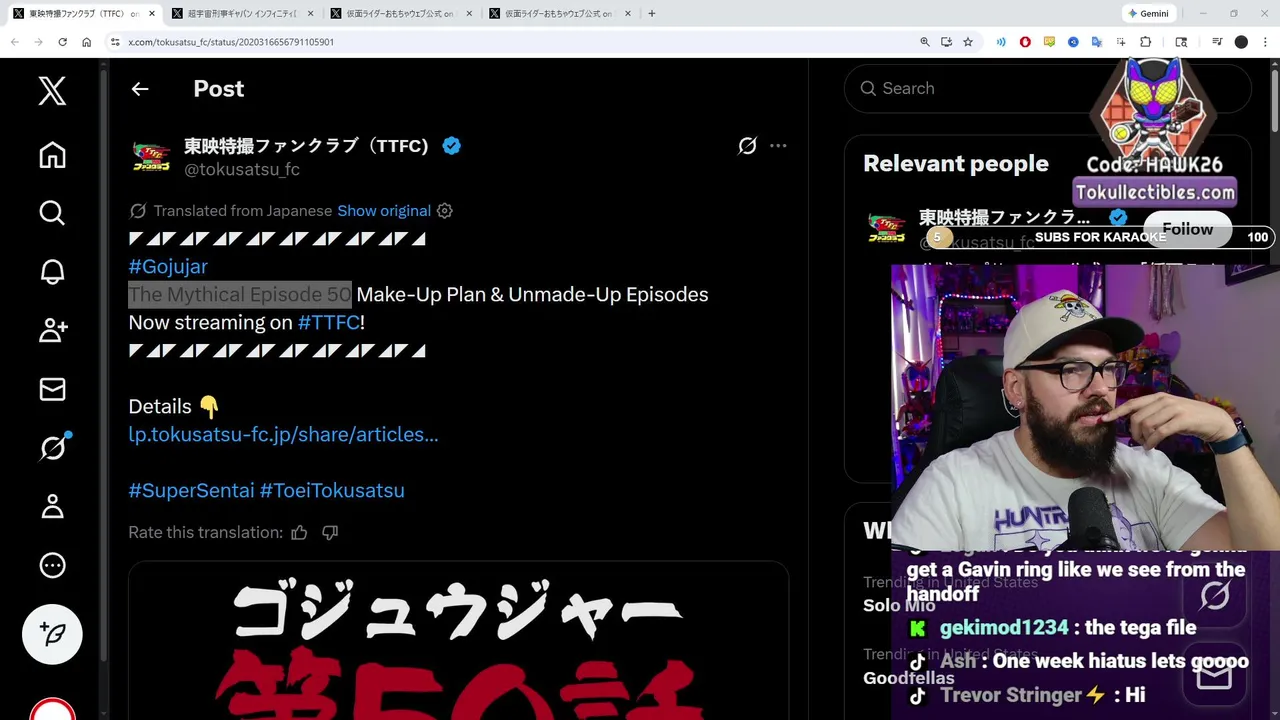1280x720 pixels.
Task: Go to Home in the X sidebar
Action: (52, 155)
